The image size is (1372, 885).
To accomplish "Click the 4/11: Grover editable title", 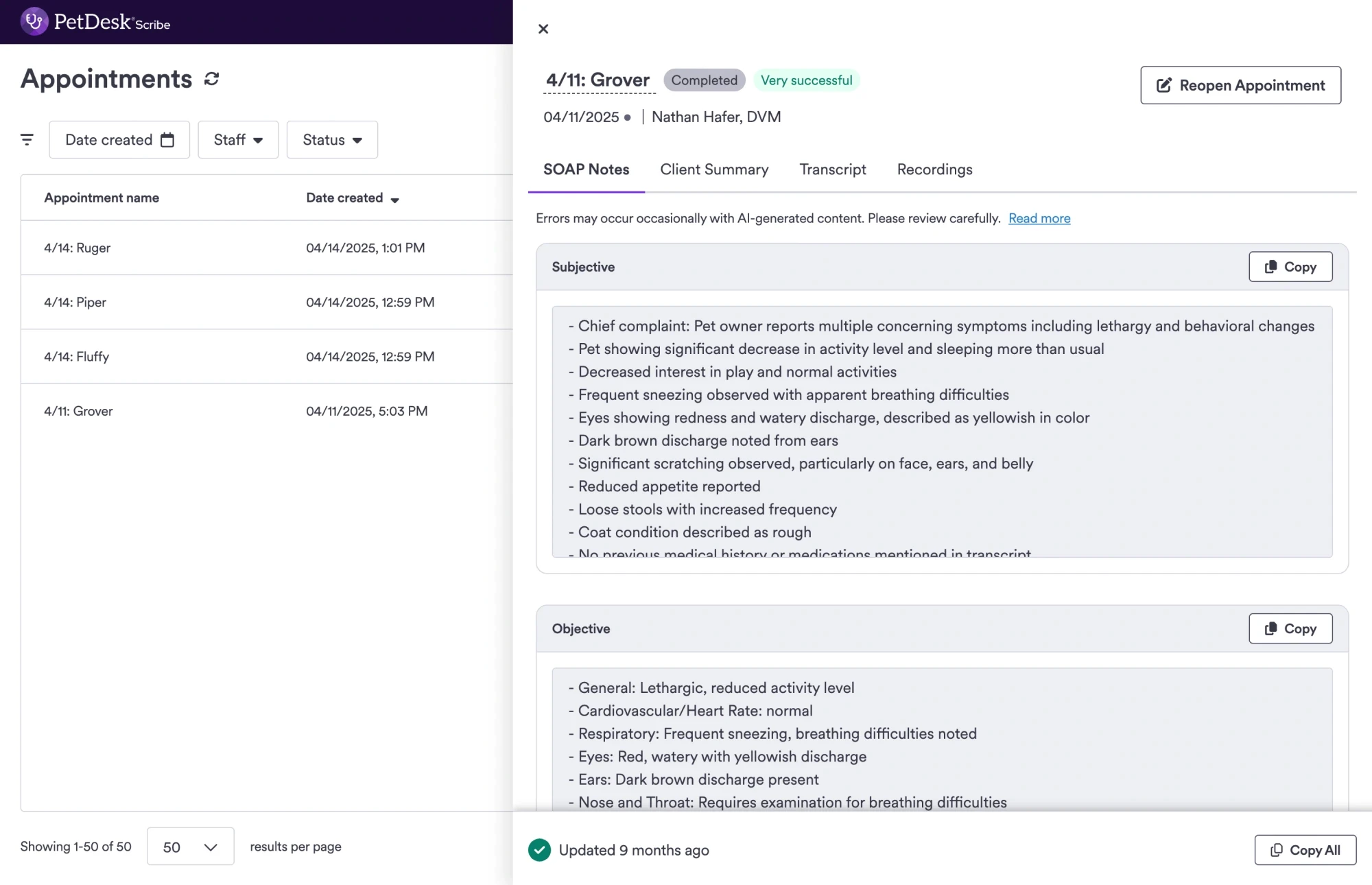I will 598,80.
